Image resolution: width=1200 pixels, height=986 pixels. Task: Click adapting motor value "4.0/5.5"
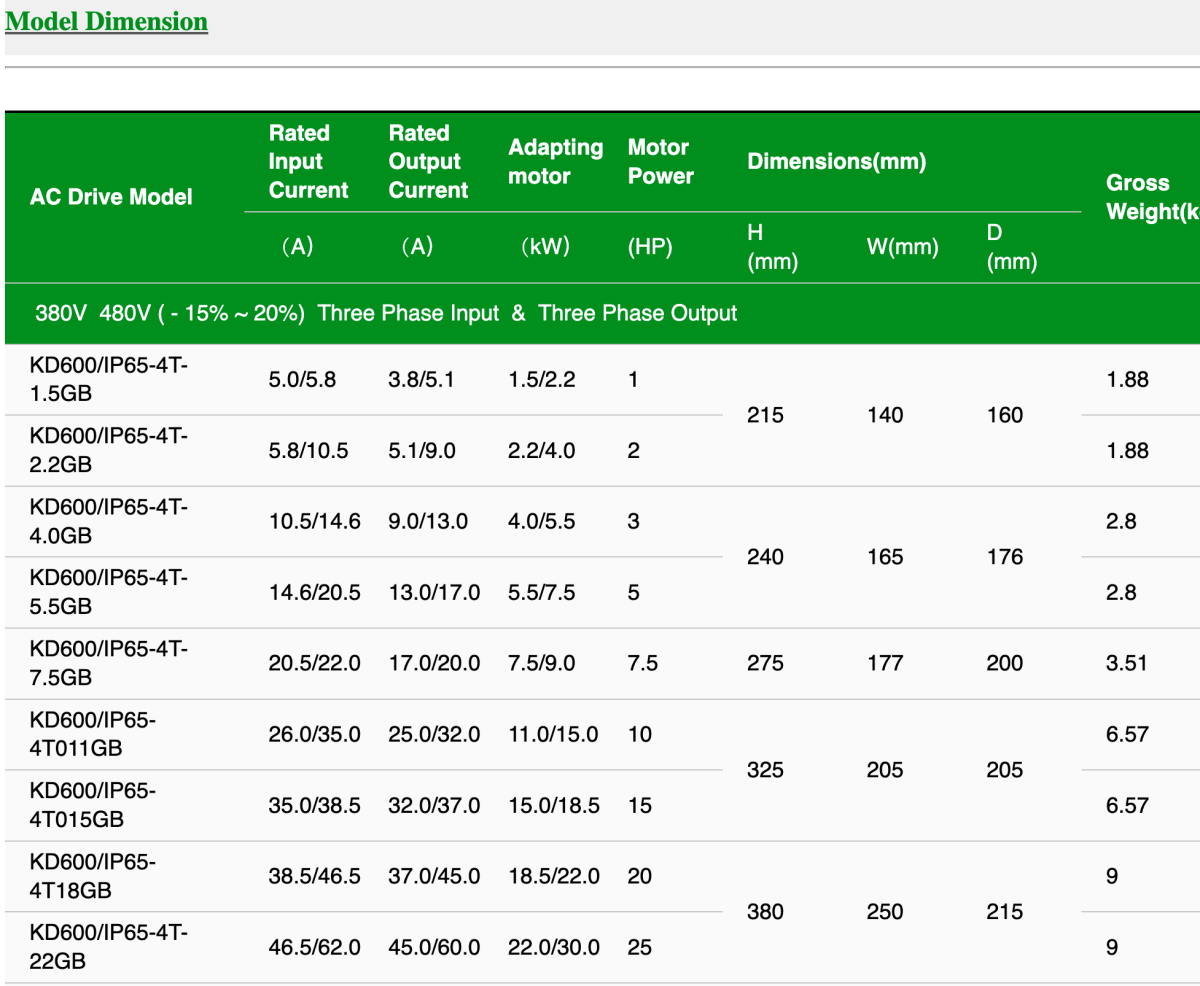click(x=542, y=522)
